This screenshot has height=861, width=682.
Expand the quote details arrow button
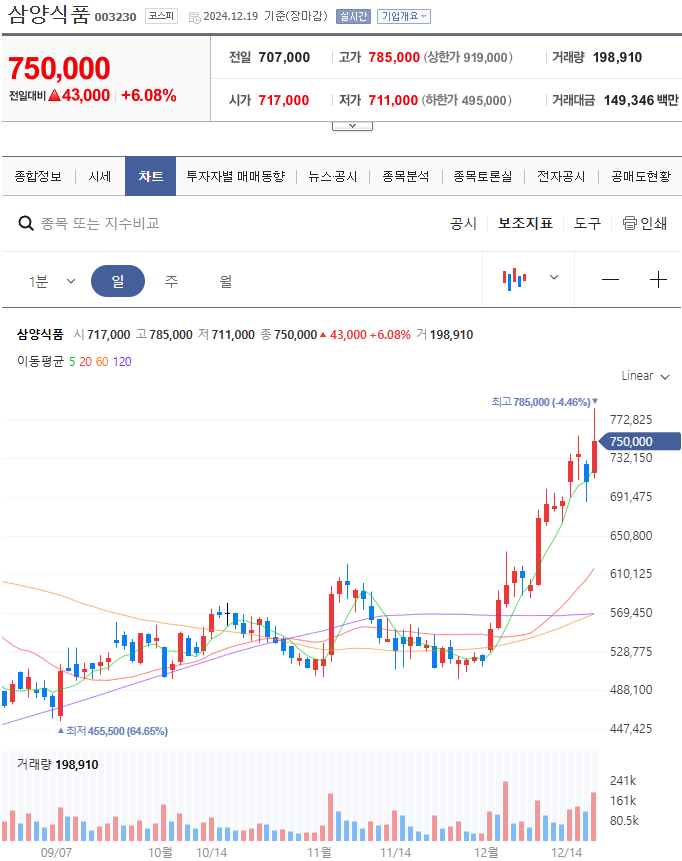point(352,126)
